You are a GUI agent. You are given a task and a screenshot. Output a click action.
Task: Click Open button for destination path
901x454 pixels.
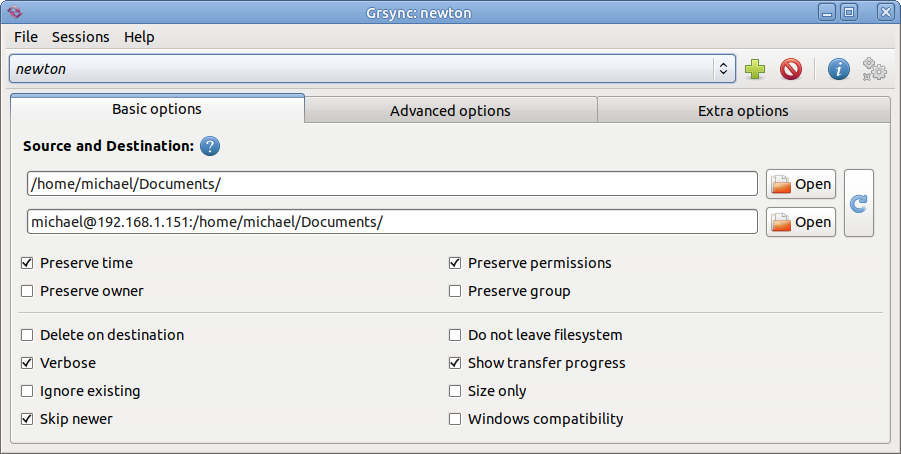(801, 222)
